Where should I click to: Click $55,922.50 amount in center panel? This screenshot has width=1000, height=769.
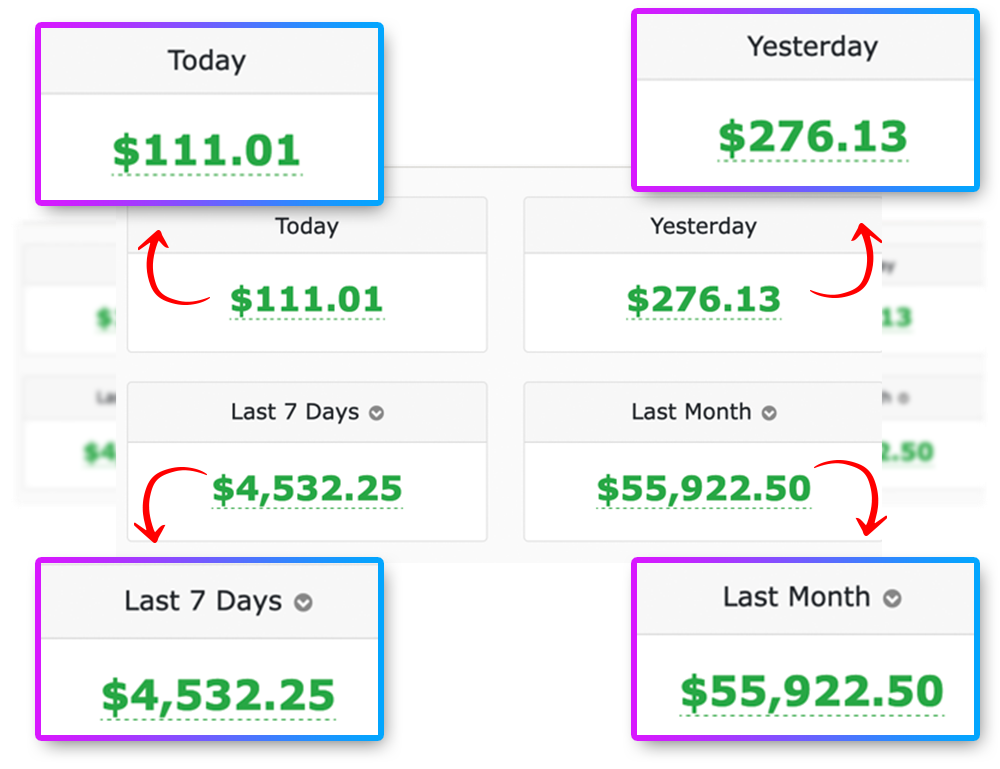(703, 489)
